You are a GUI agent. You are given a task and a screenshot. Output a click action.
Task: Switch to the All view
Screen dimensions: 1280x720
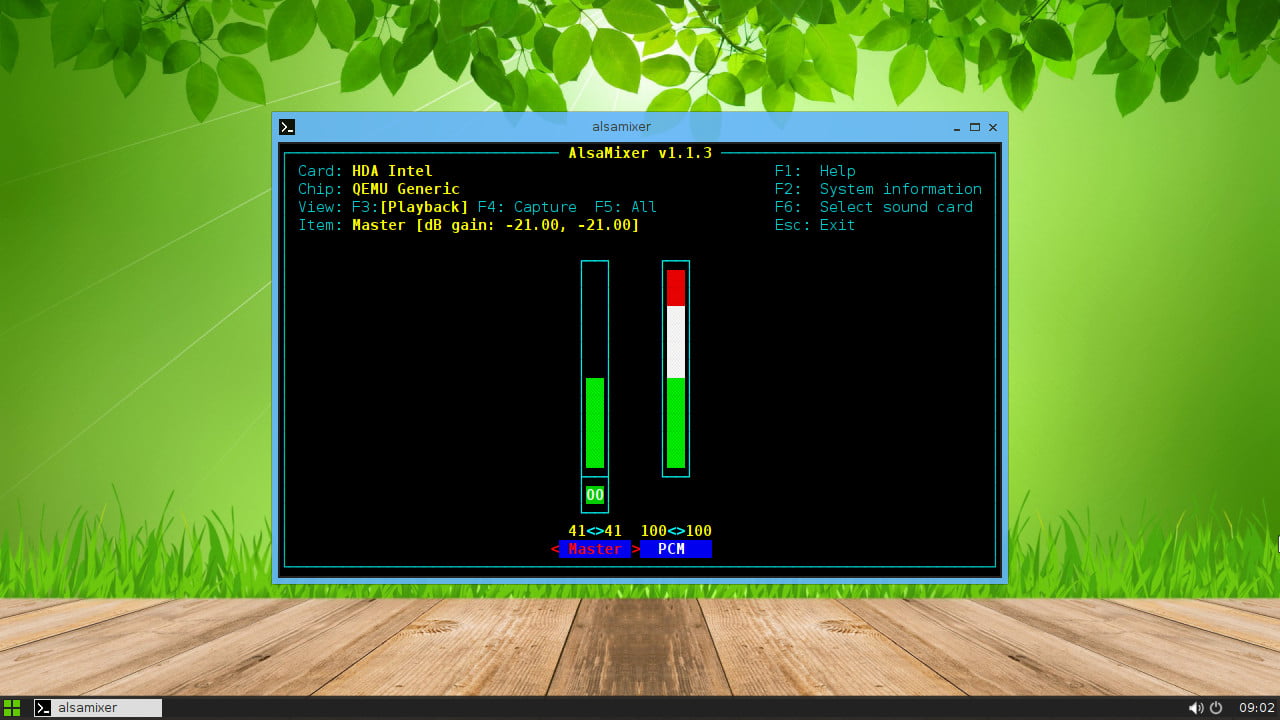coord(626,207)
